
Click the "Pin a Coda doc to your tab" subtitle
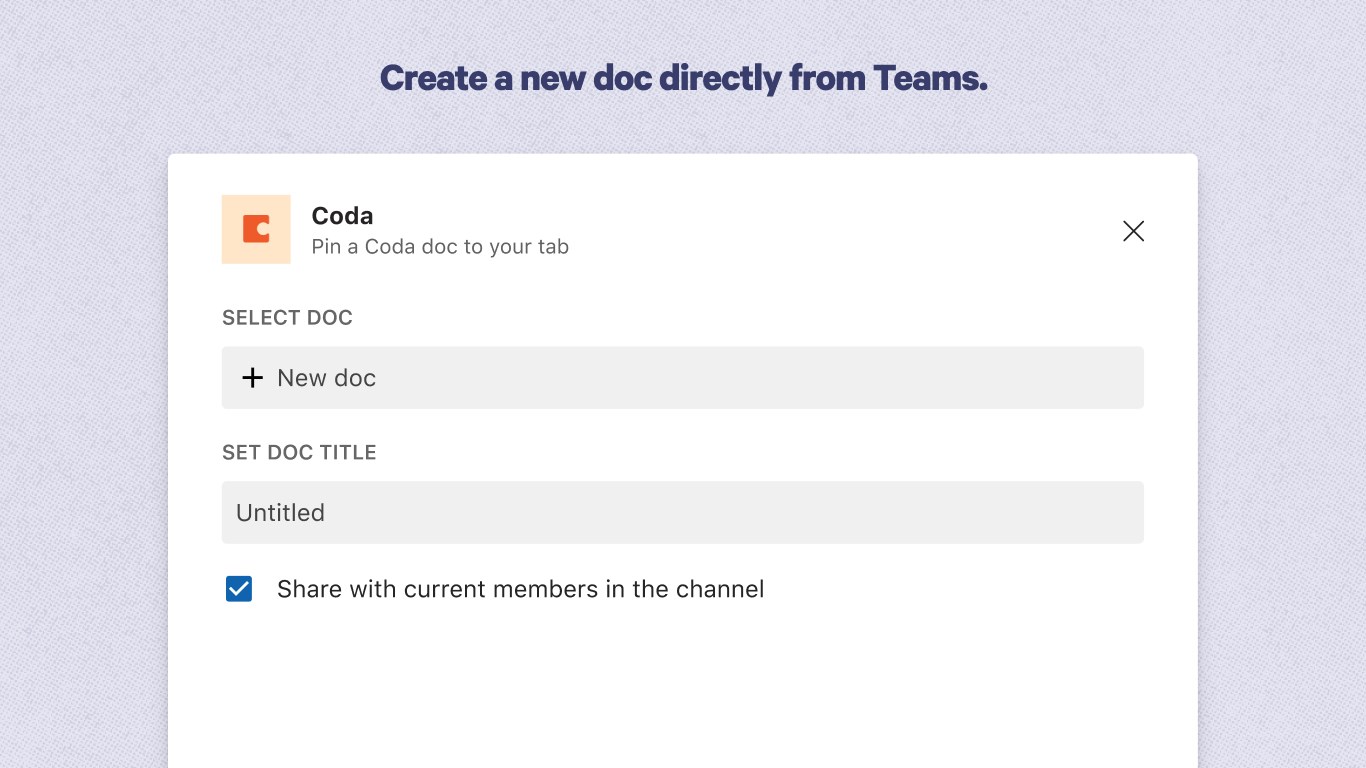pos(440,247)
